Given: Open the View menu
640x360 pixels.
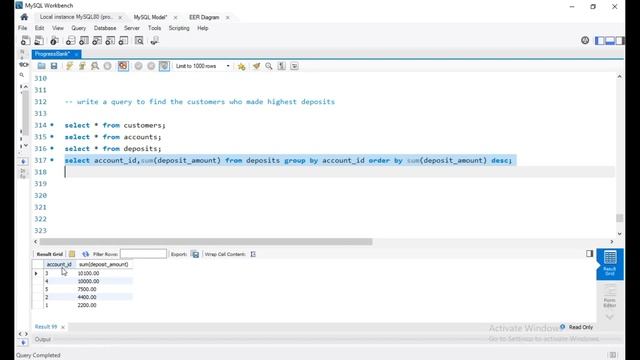Looking at the screenshot, I should pyautogui.click(x=58, y=28).
